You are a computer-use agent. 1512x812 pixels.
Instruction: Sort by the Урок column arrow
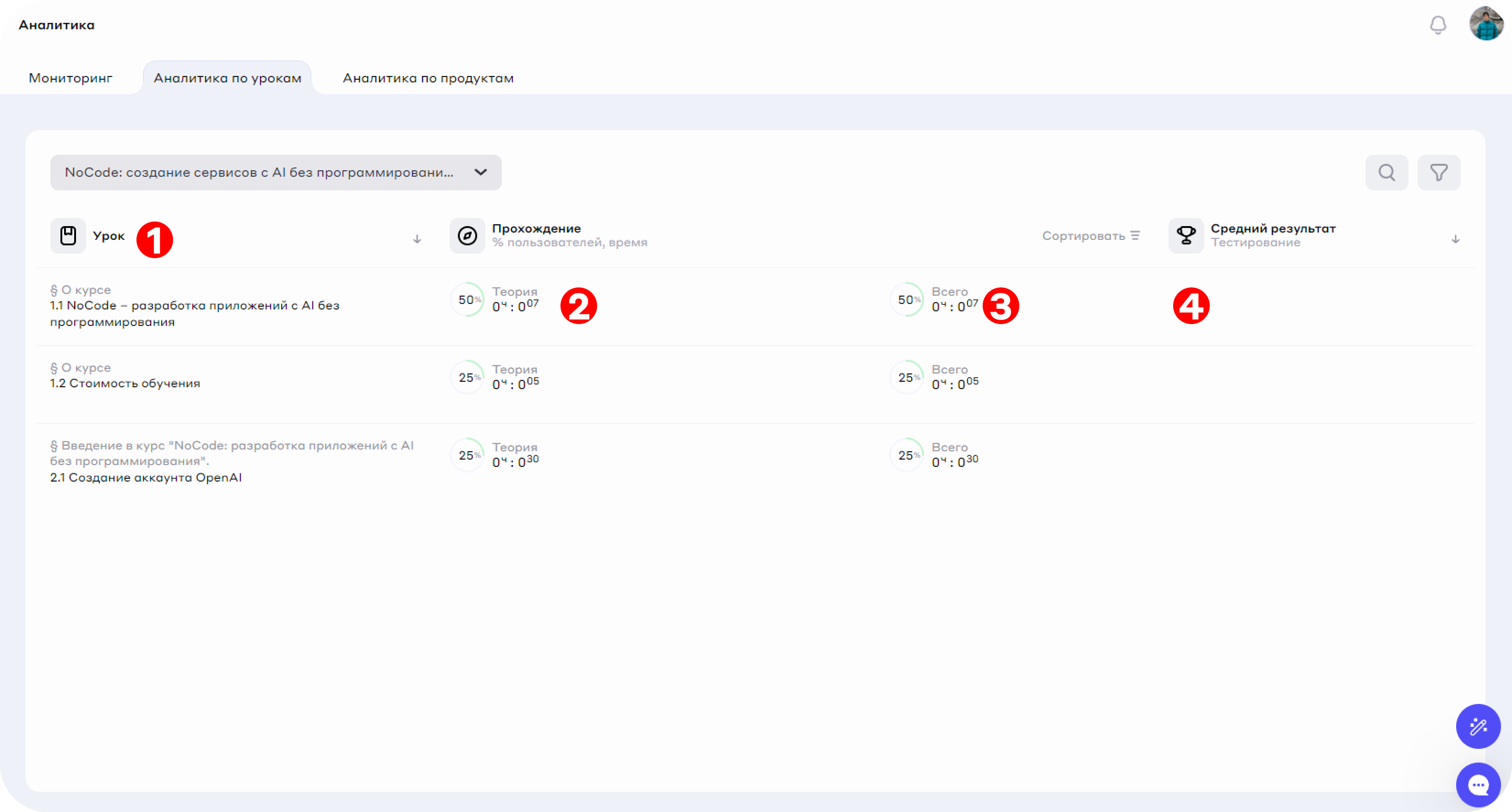[417, 239]
